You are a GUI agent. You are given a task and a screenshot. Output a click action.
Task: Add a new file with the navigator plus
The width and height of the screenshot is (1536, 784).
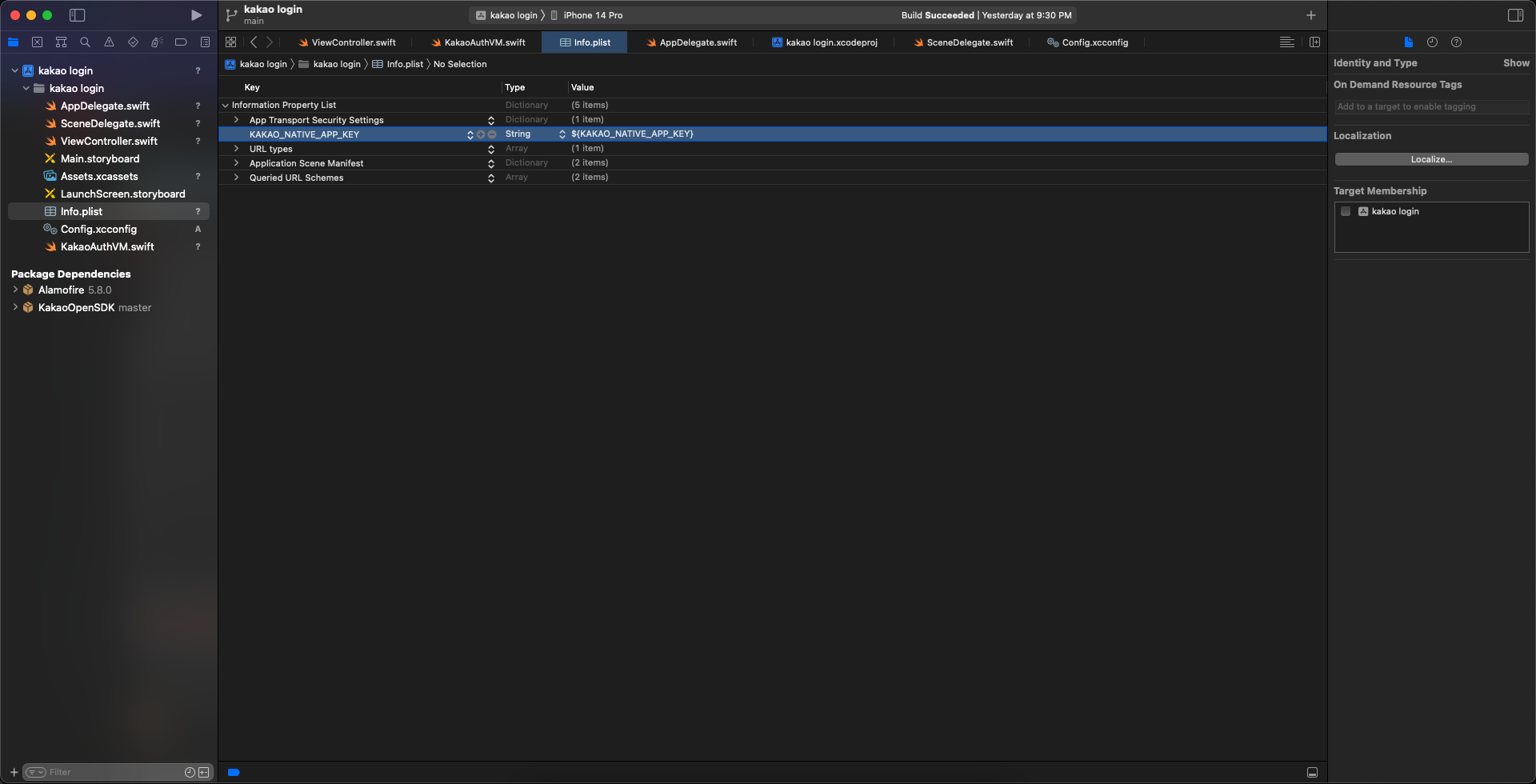14,772
